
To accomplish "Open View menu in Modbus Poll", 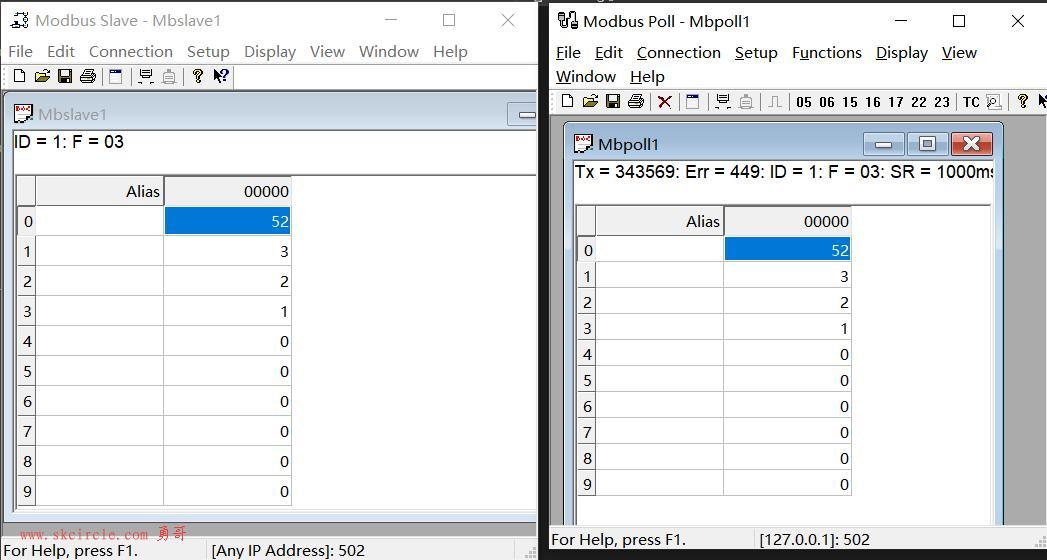I will (x=960, y=53).
